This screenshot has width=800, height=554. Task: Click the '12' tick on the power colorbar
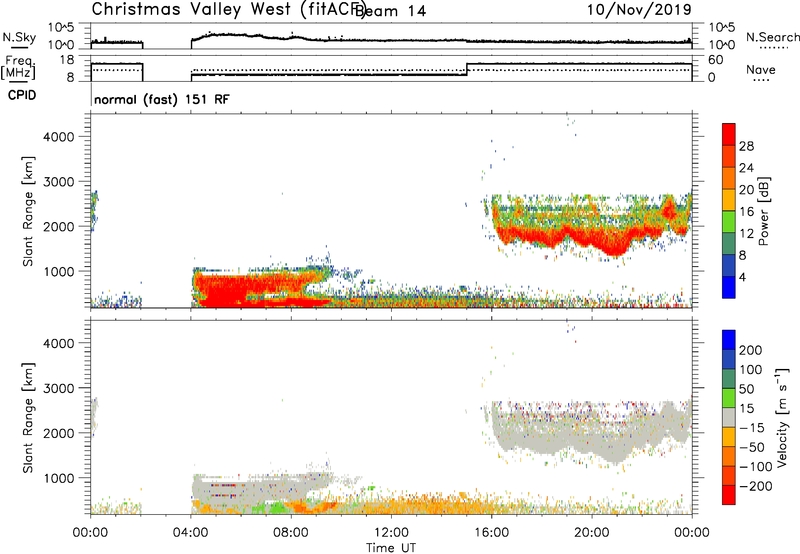pos(746,233)
